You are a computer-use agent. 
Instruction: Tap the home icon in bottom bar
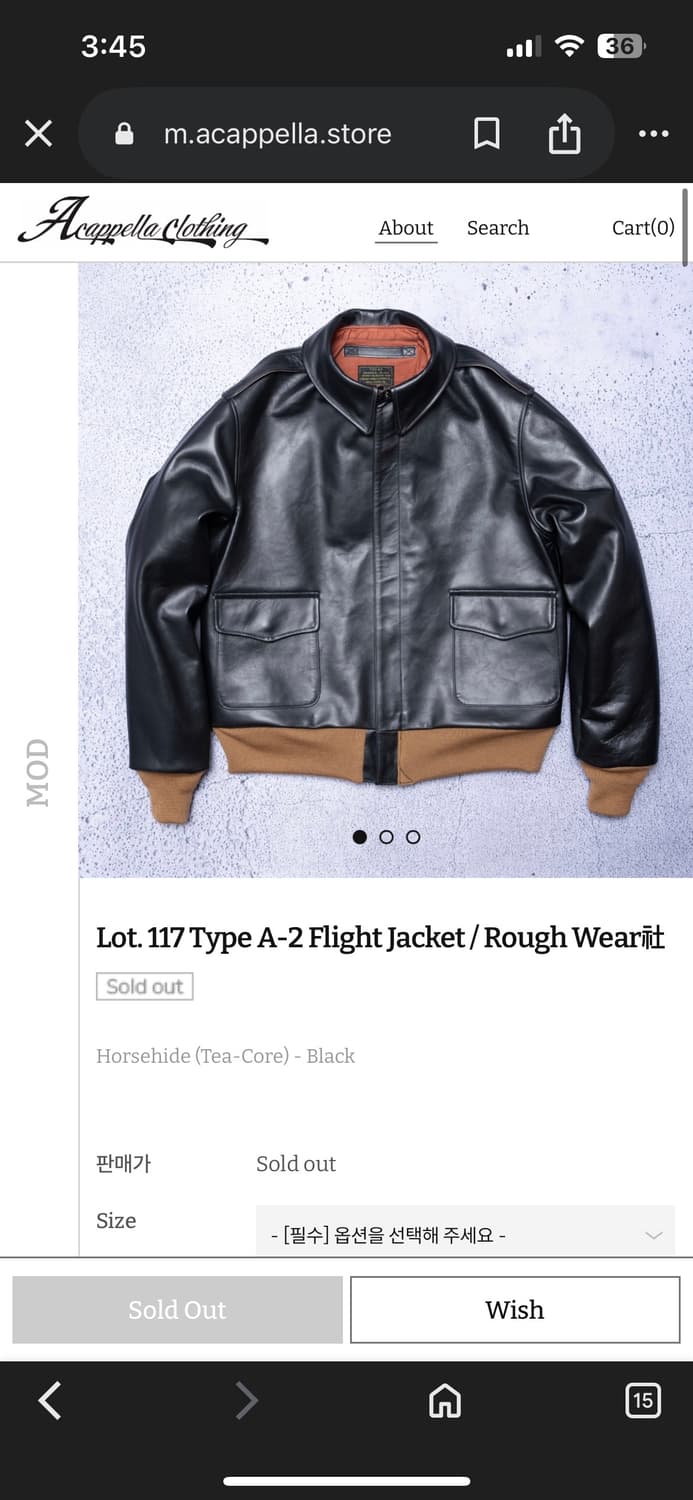coord(445,1401)
